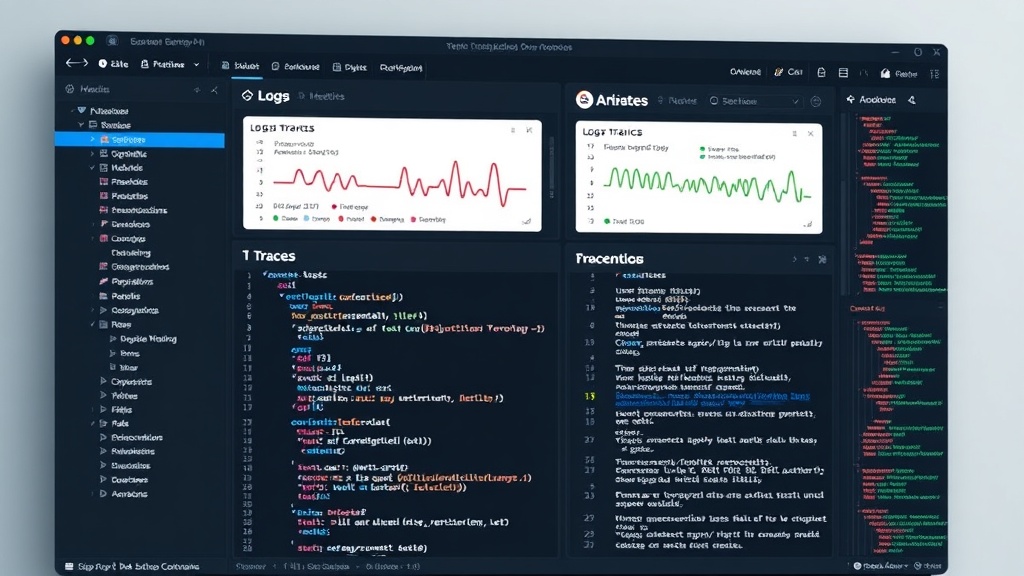Click the status bar label at bottom left
1024x576 pixels.
(x=138, y=566)
